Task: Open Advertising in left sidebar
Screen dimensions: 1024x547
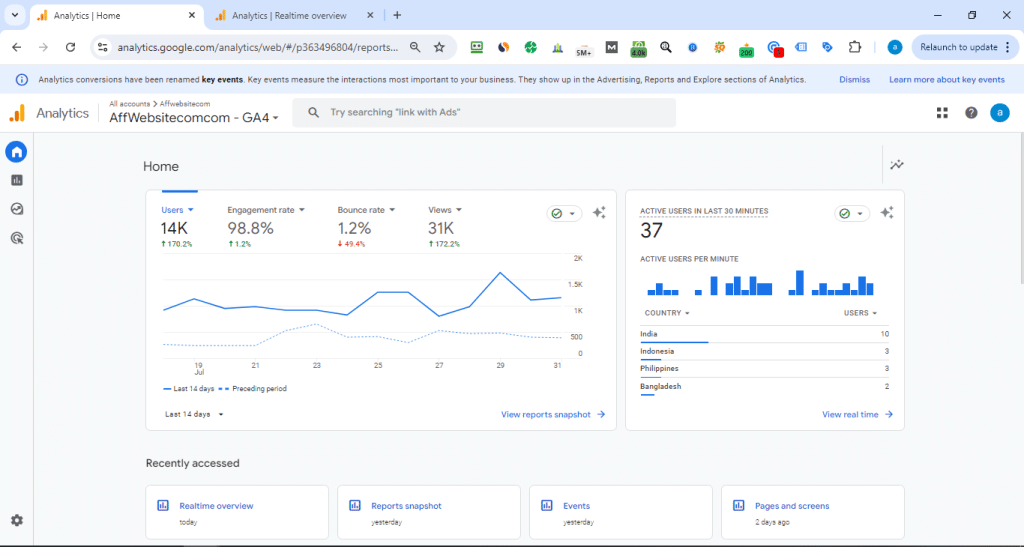Action: point(16,238)
